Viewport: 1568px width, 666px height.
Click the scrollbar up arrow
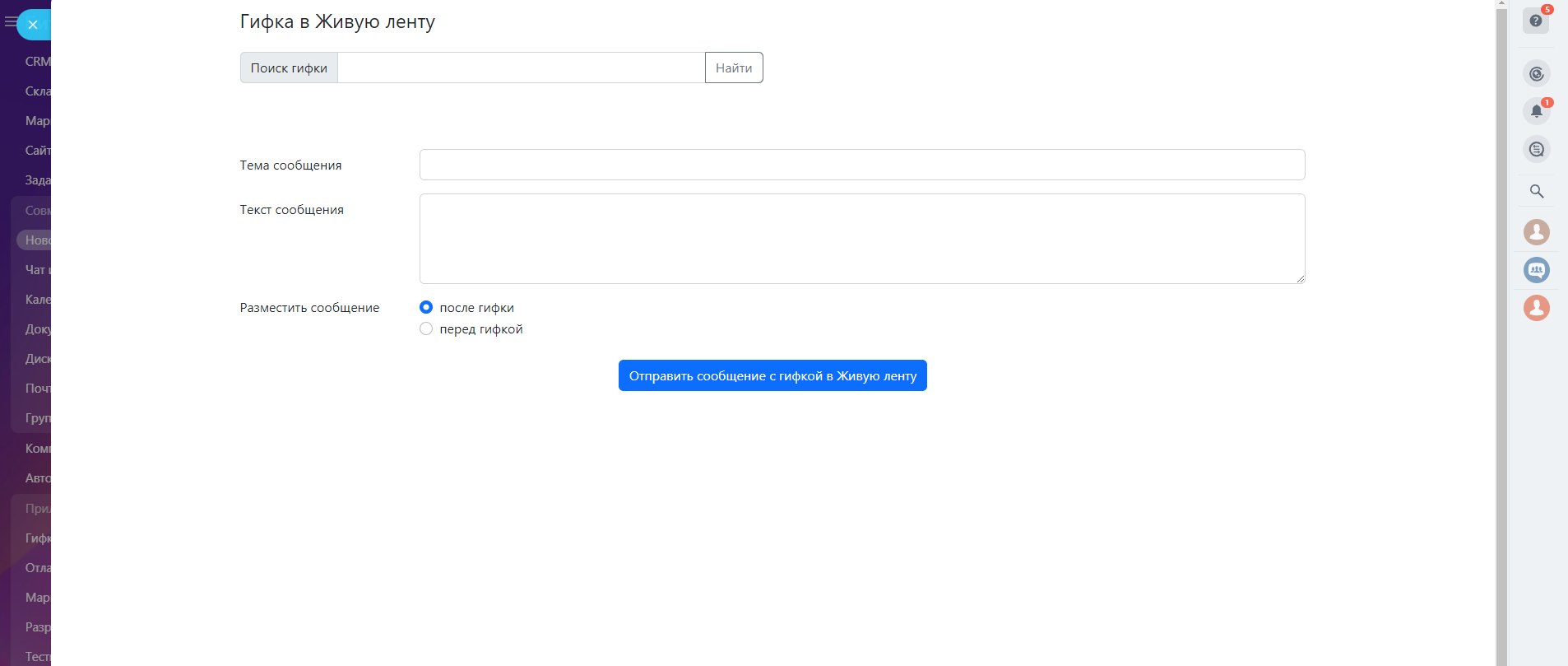(x=1501, y=4)
